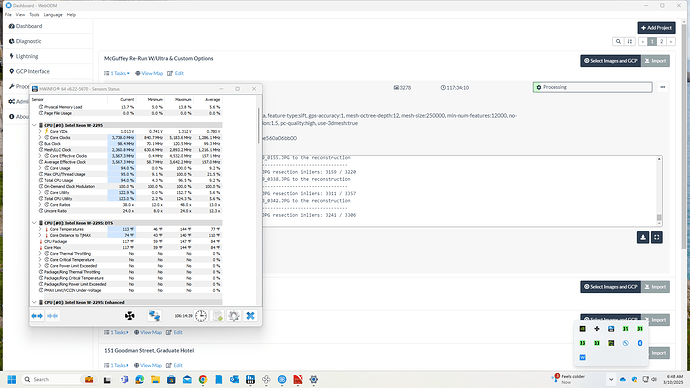
Task: Open View Map for 151 Goodman Street
Action: point(148,365)
